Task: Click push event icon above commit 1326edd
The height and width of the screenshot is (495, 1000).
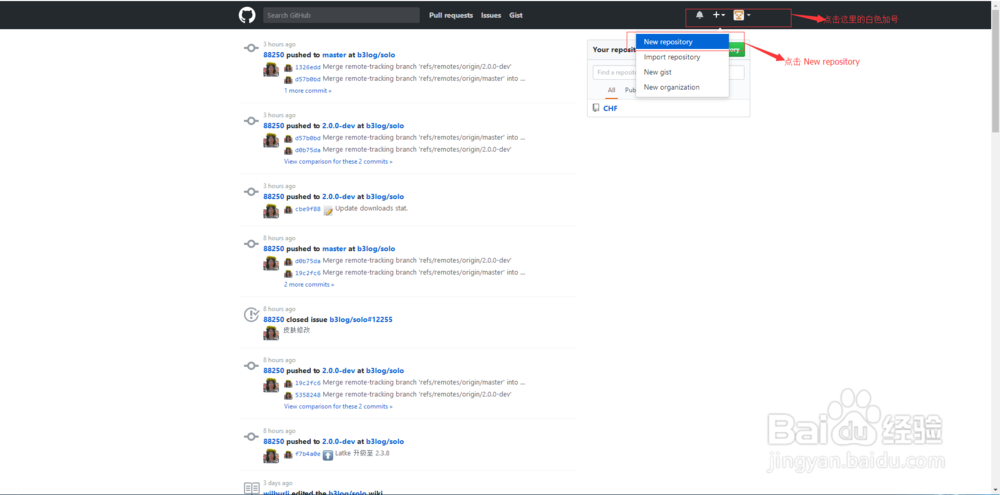Action: [x=251, y=50]
